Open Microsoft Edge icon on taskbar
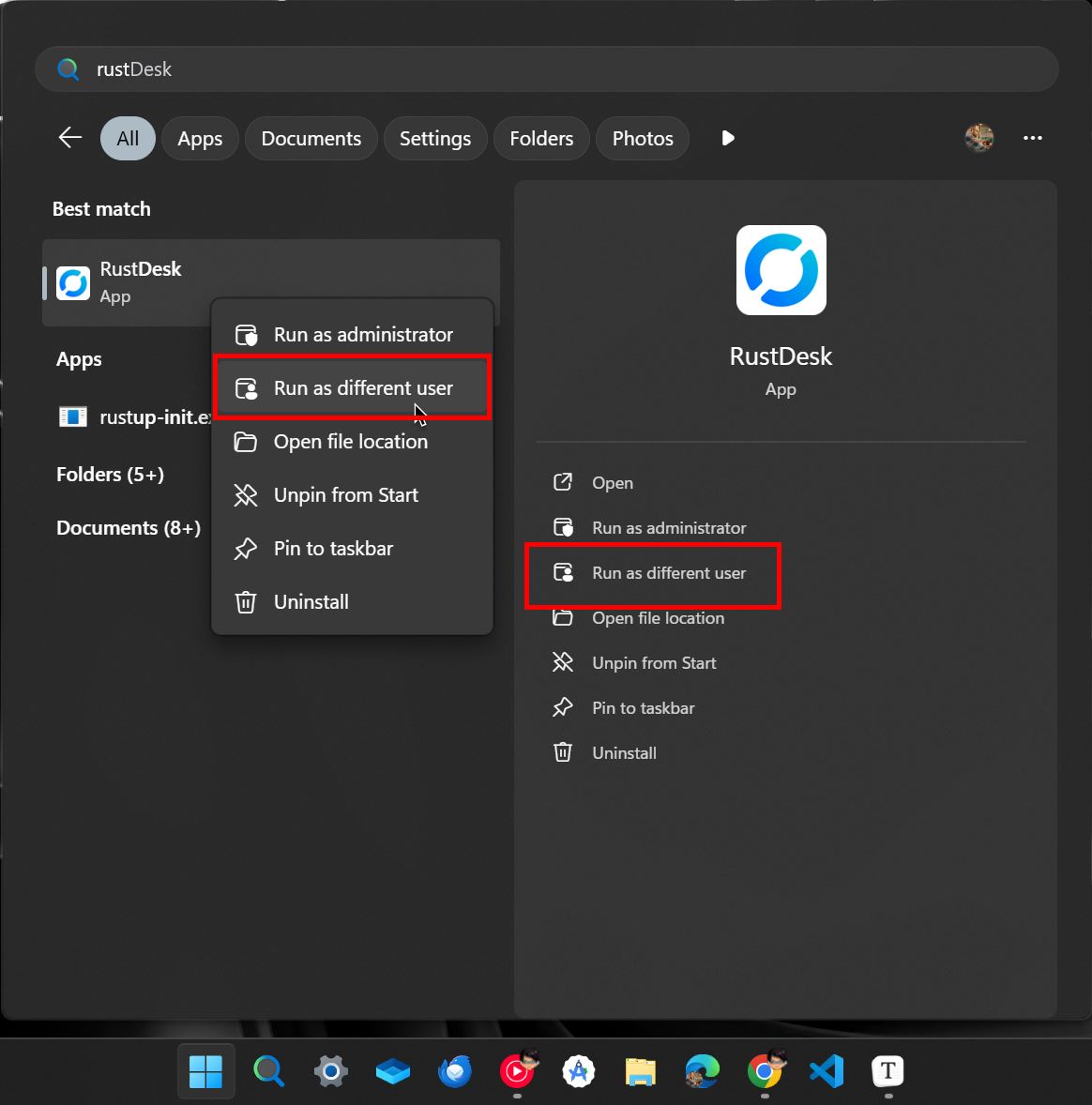This screenshot has height=1105, width=1092. (702, 1071)
